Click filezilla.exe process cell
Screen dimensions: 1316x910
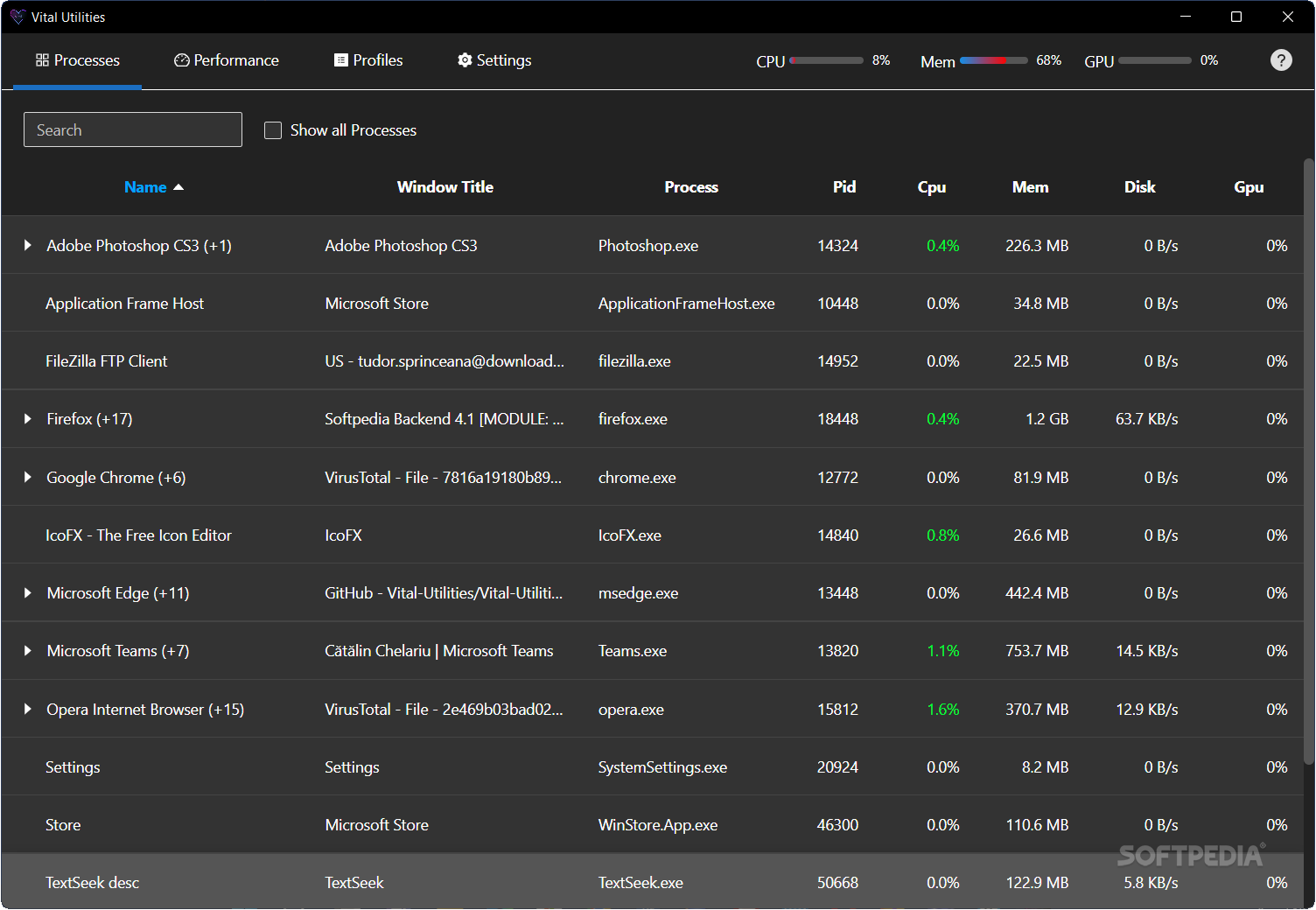[x=634, y=361]
